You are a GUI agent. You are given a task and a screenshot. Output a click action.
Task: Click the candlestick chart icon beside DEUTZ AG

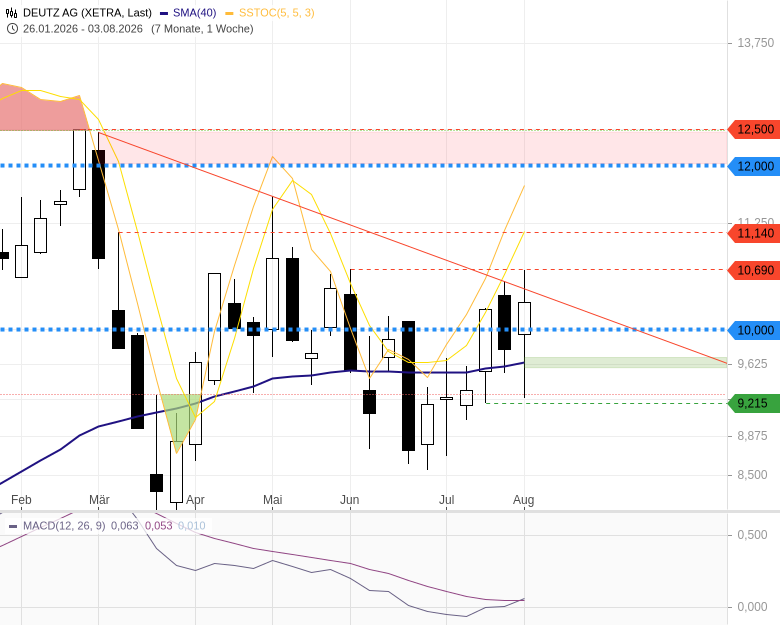tap(12, 13)
